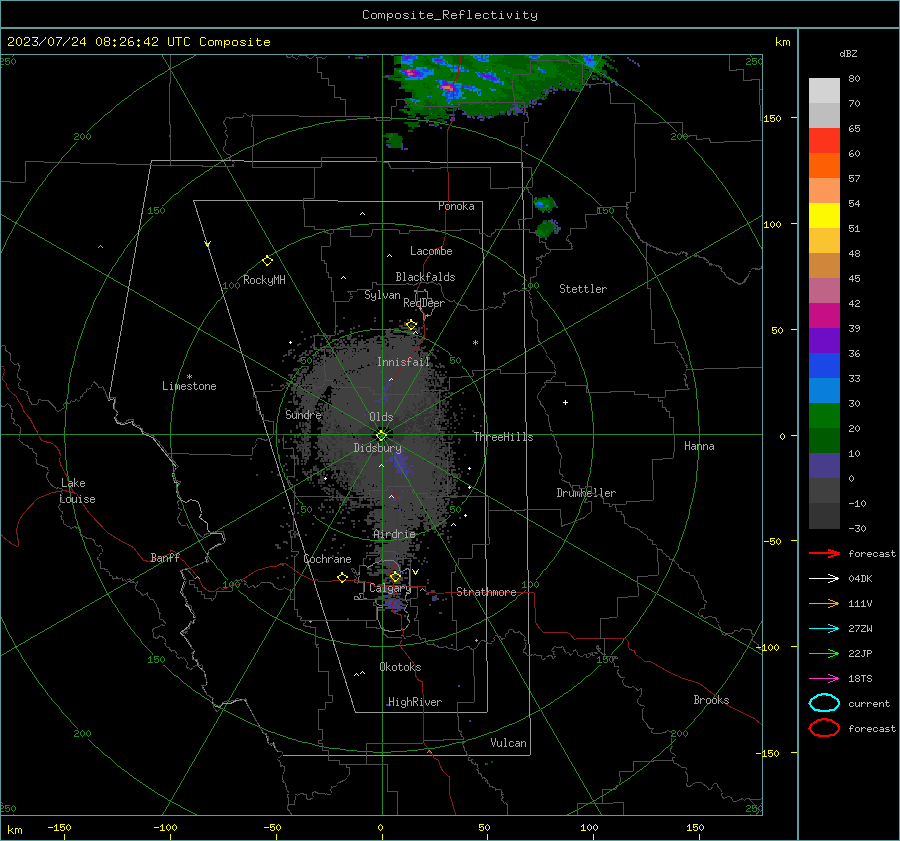Click the cyan 27ZW arrow legend icon
Screen dimensions: 900x841
[824, 629]
